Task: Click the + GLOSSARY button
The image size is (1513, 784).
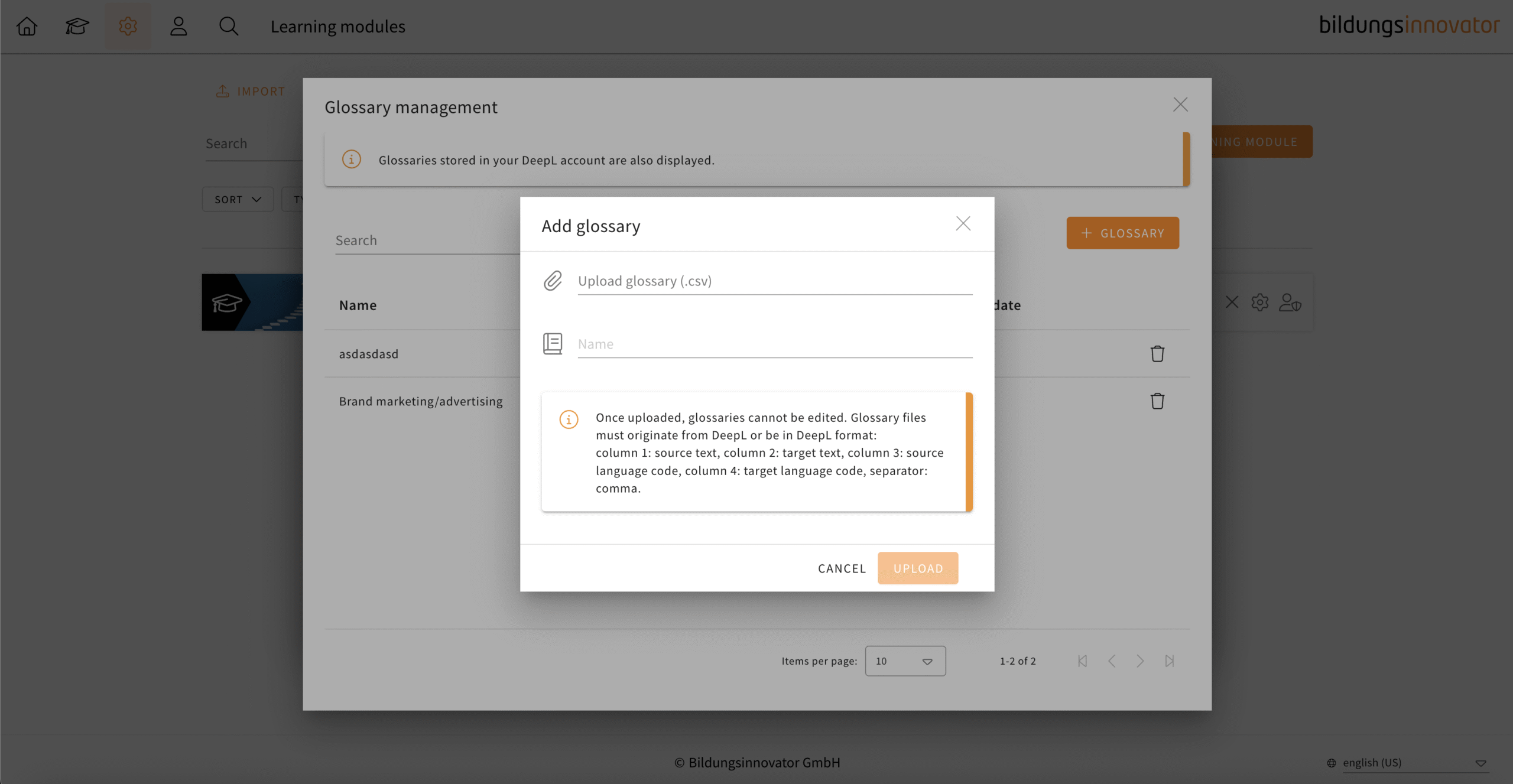Action: 1122,233
